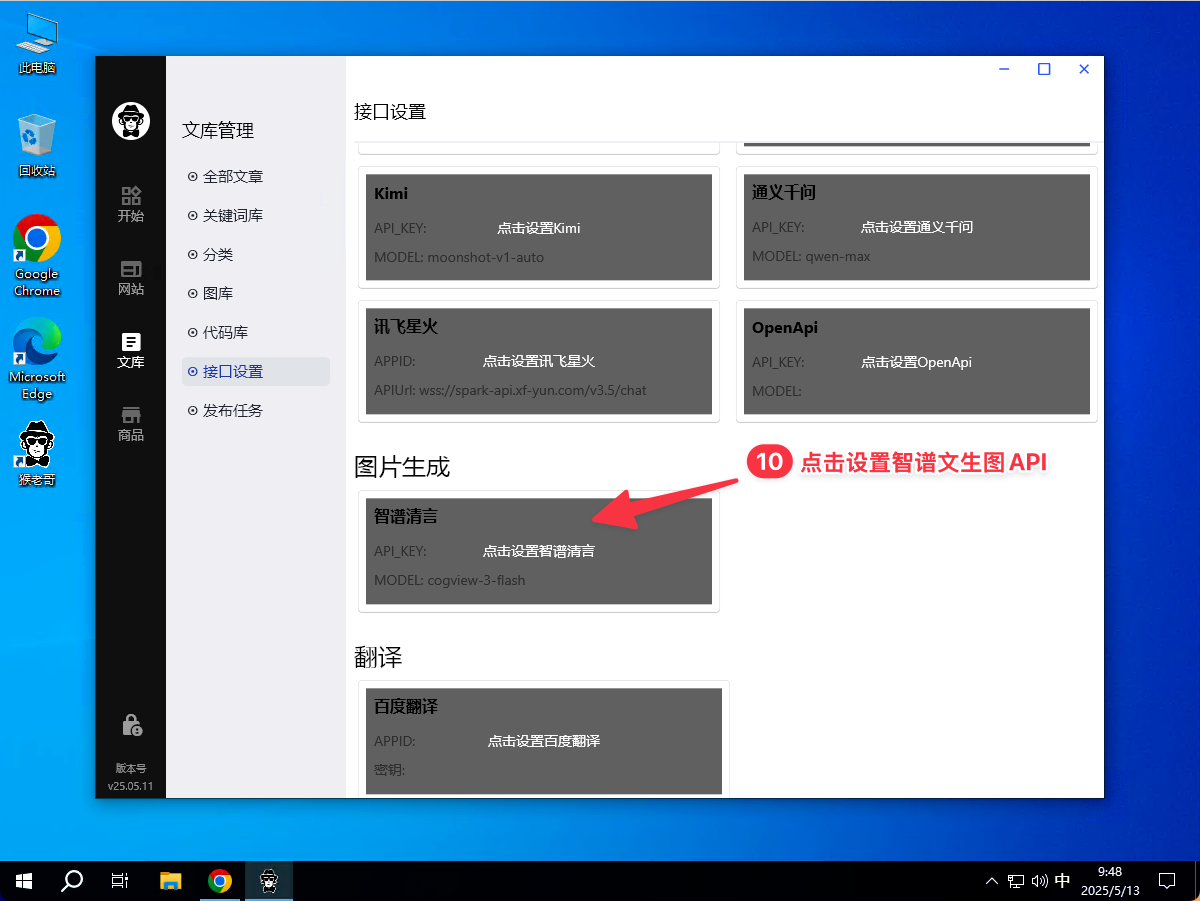
Task: Click the Kimi card title
Action: (391, 193)
